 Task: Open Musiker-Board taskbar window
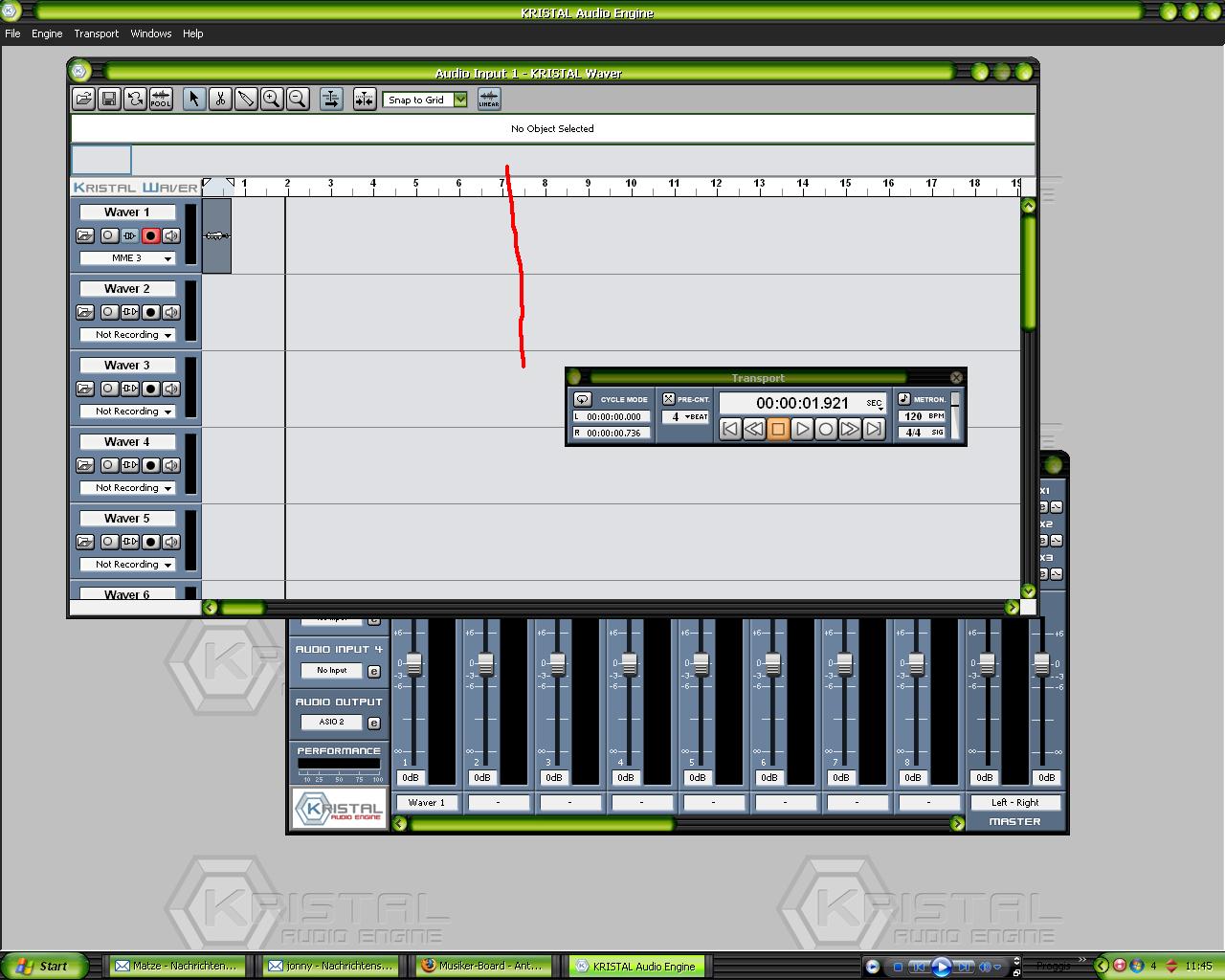coord(483,966)
